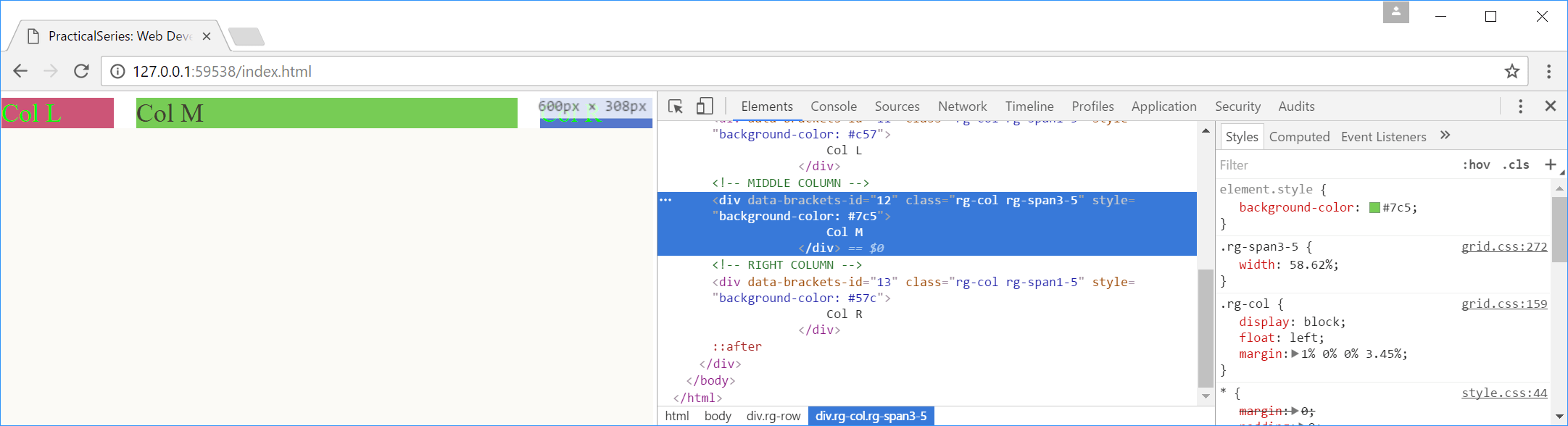1568x426 pixels.
Task: Click the float: left declaration
Action: (1282, 338)
